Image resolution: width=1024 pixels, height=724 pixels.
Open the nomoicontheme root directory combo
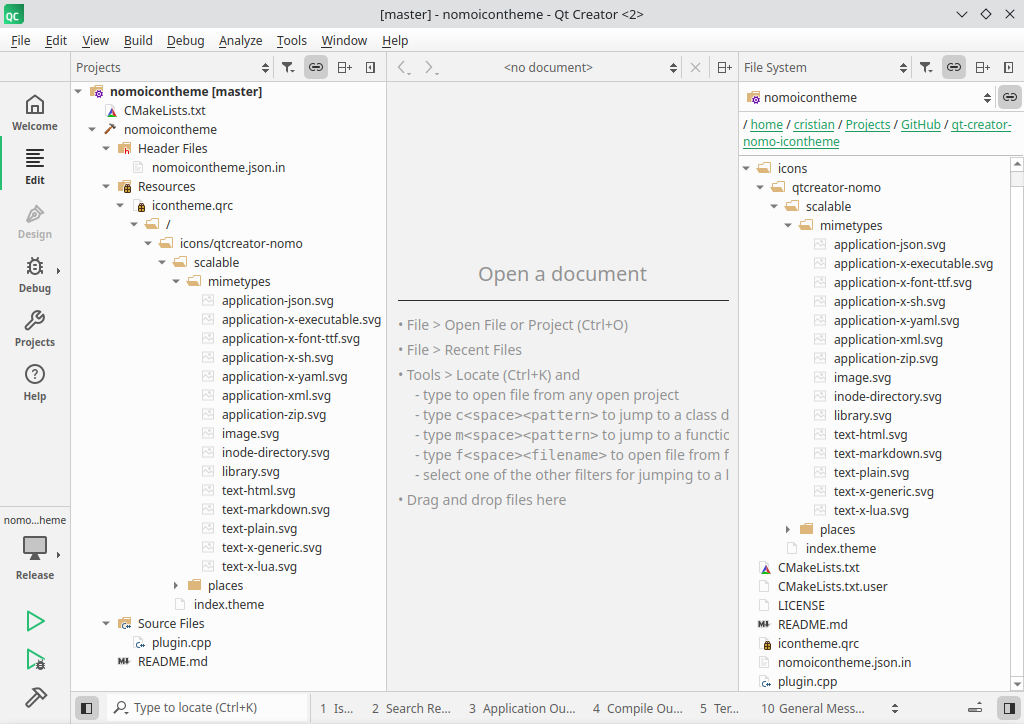click(x=869, y=97)
